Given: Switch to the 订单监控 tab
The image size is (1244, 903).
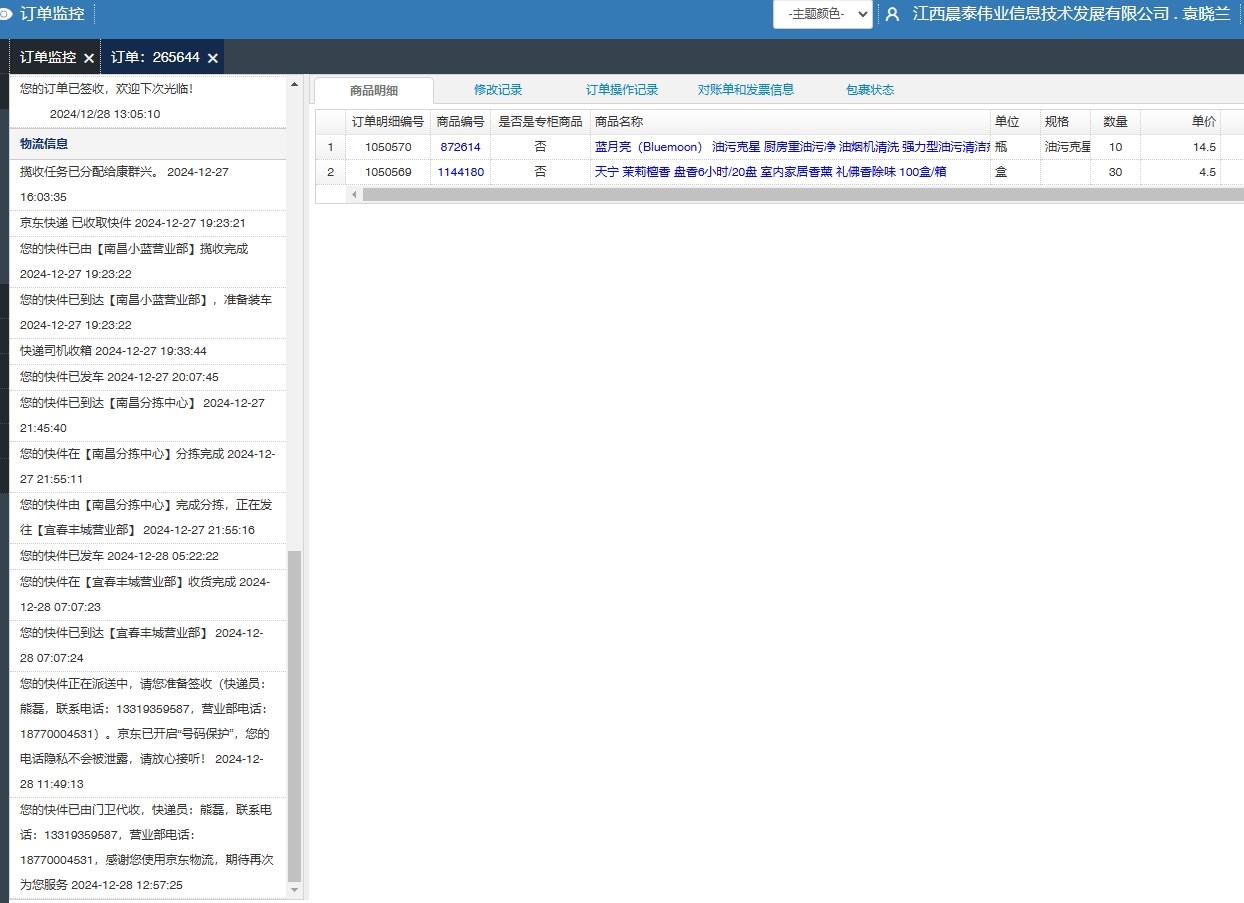Looking at the screenshot, I should (x=48, y=57).
